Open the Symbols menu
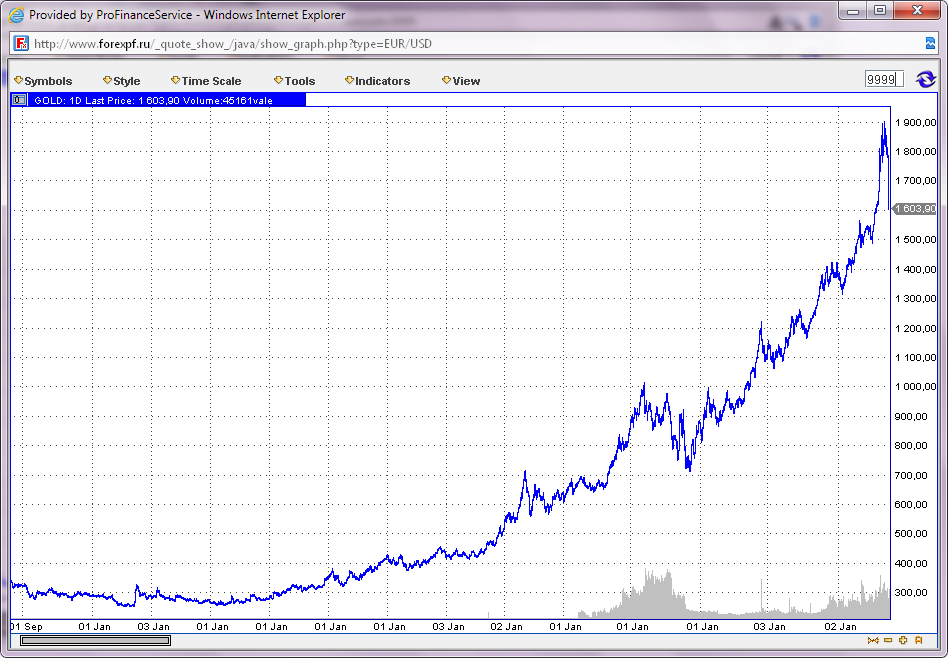The height and width of the screenshot is (658, 948). (x=44, y=81)
